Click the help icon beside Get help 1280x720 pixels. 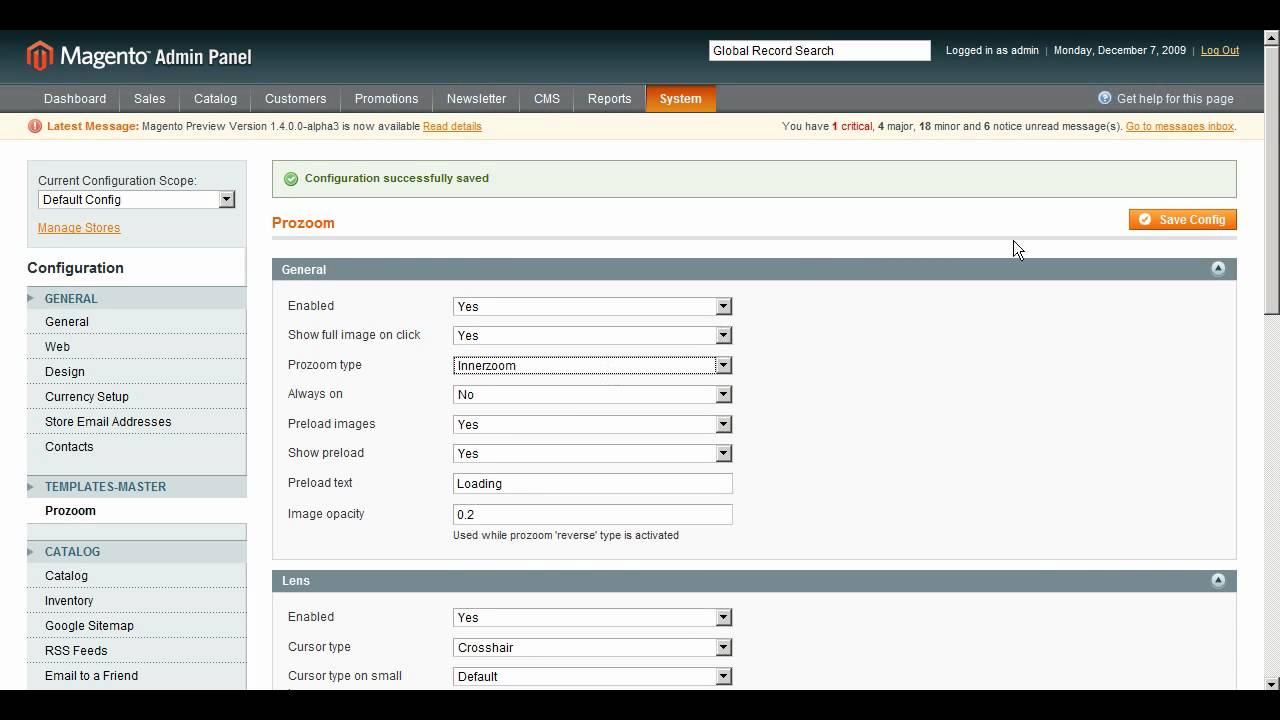(x=1105, y=98)
